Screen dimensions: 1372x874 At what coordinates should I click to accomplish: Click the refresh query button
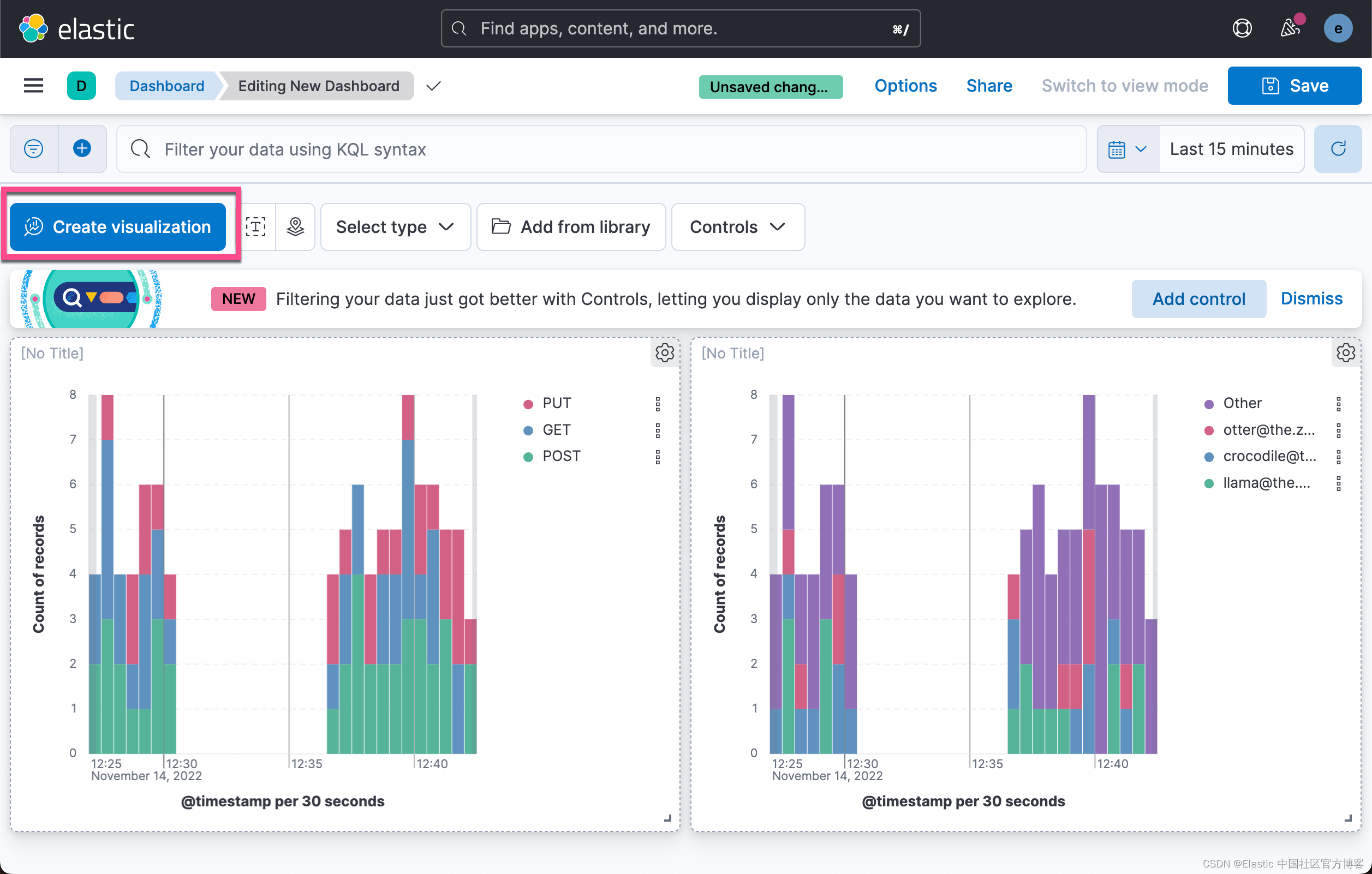pyautogui.click(x=1337, y=149)
